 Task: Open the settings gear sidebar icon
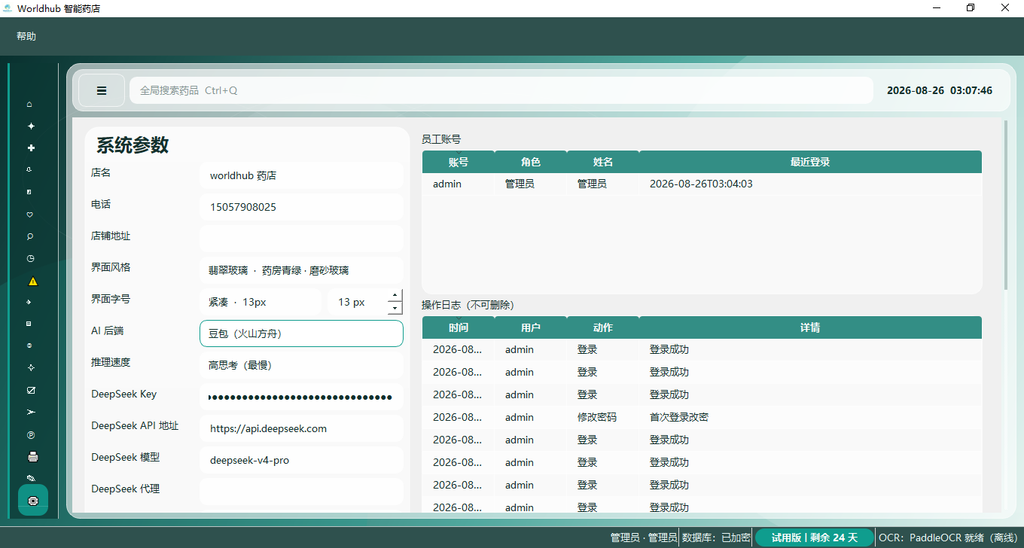(33, 500)
